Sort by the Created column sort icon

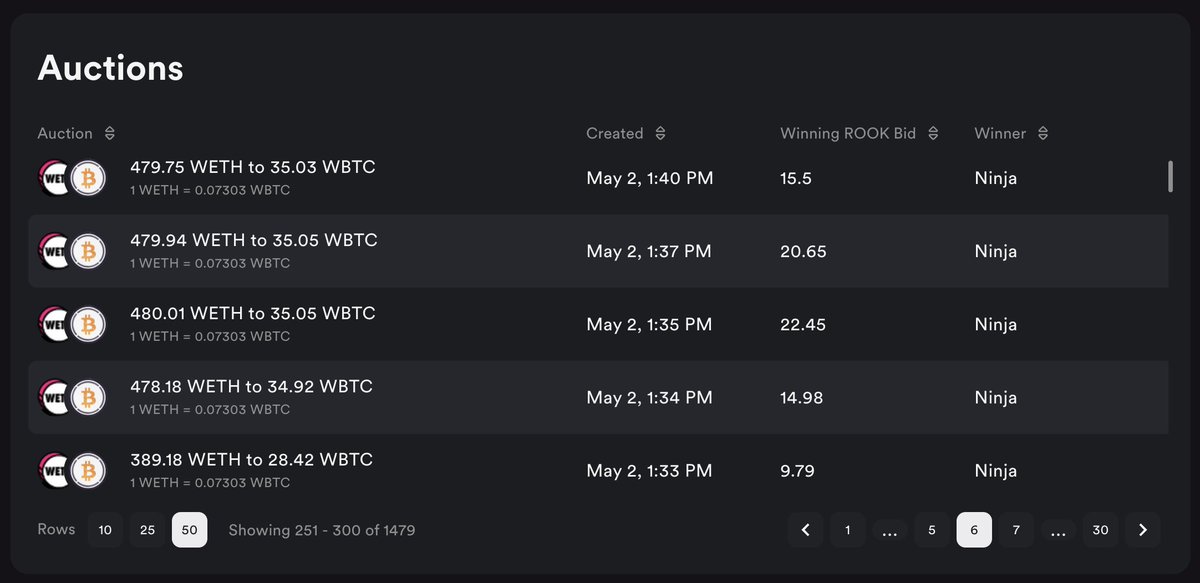coord(660,134)
